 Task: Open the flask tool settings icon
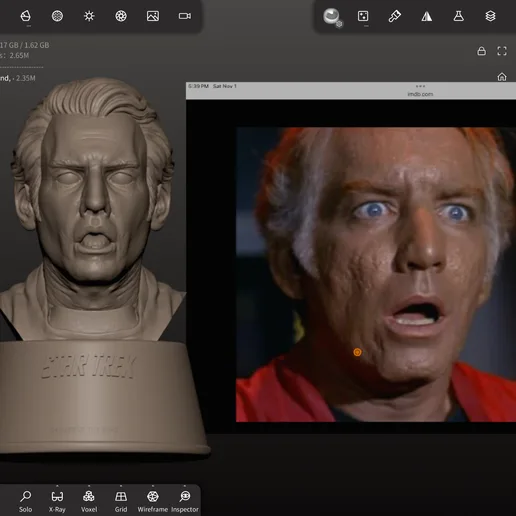[x=459, y=16]
